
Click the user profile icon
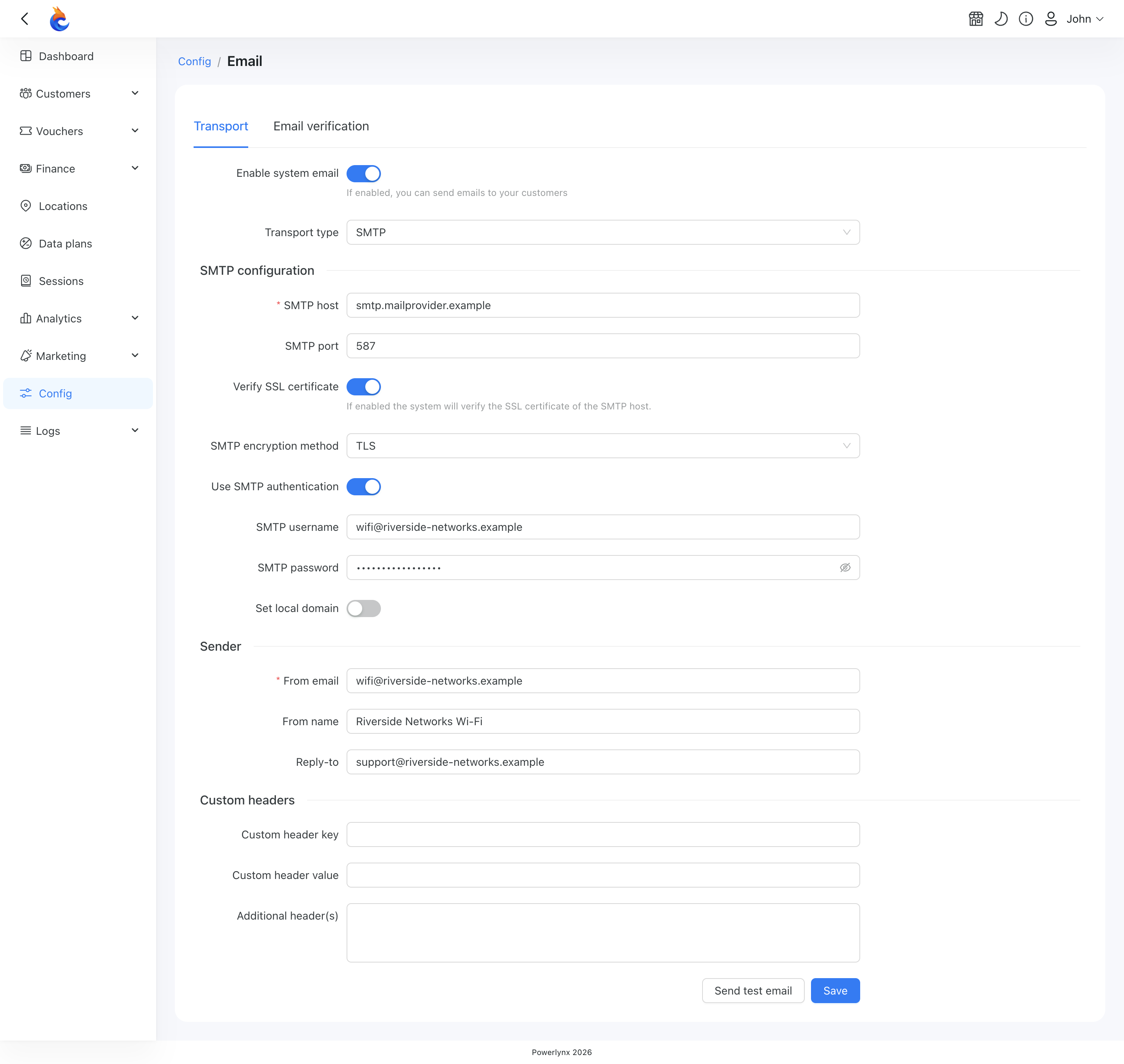[1051, 19]
